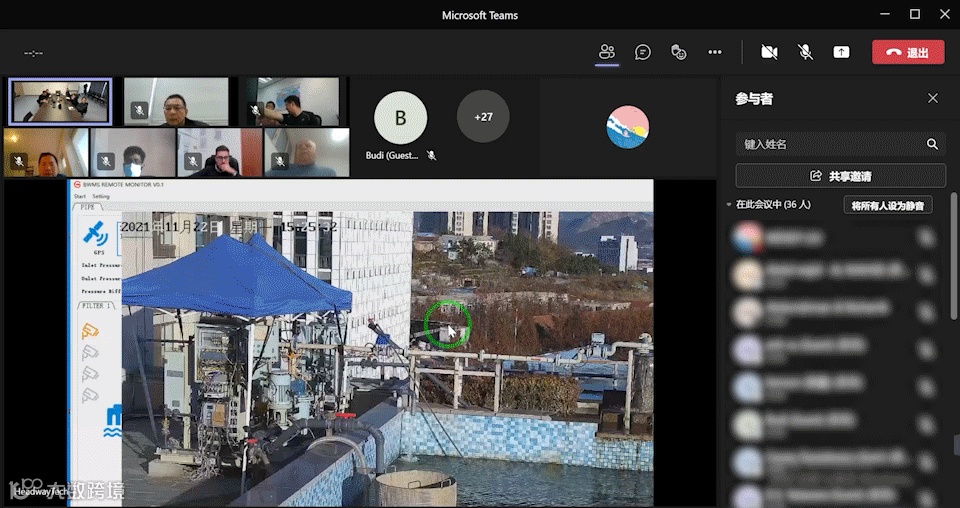Image resolution: width=960 pixels, height=508 pixels.
Task: Click the Outlet Pressure label in BWMS
Action: (101, 278)
